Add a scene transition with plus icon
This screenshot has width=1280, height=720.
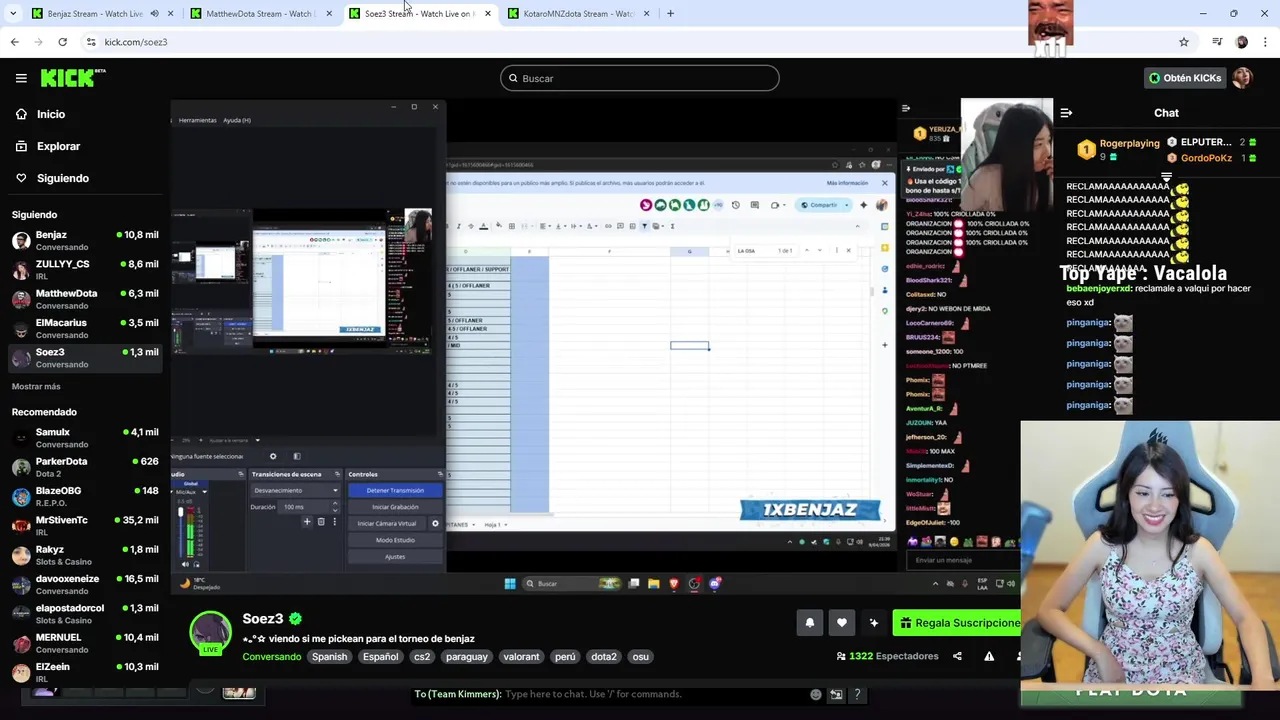click(x=307, y=522)
